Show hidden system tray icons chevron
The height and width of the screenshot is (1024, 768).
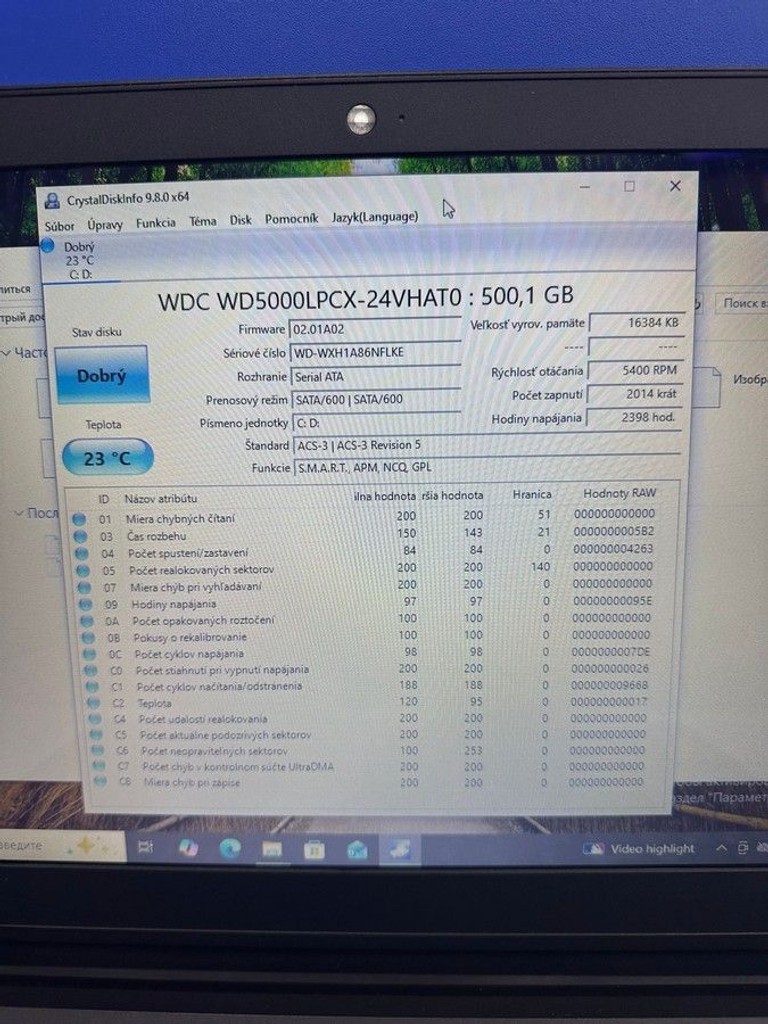pyautogui.click(x=721, y=848)
